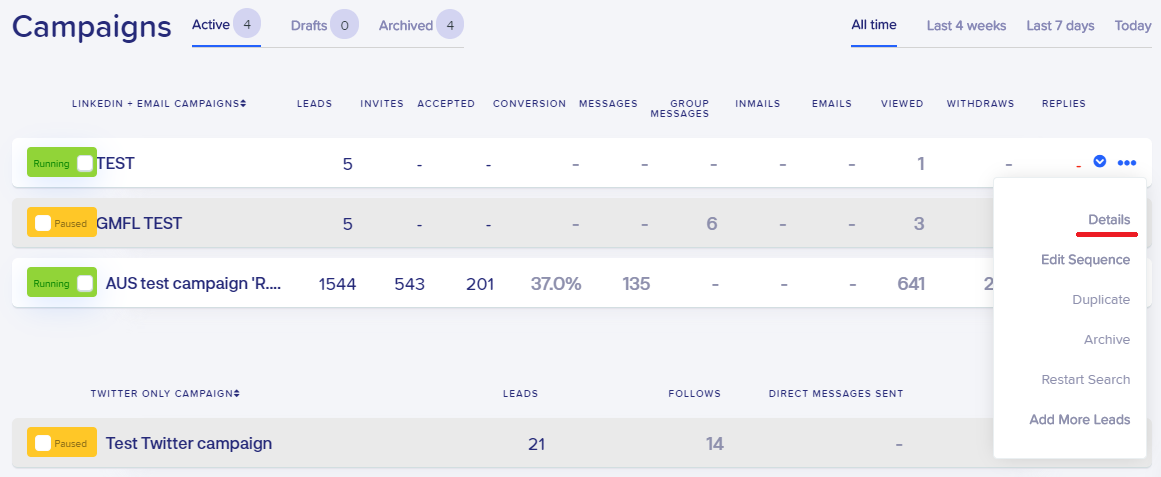
Task: Click the Active count badge showing 4
Action: point(247,24)
